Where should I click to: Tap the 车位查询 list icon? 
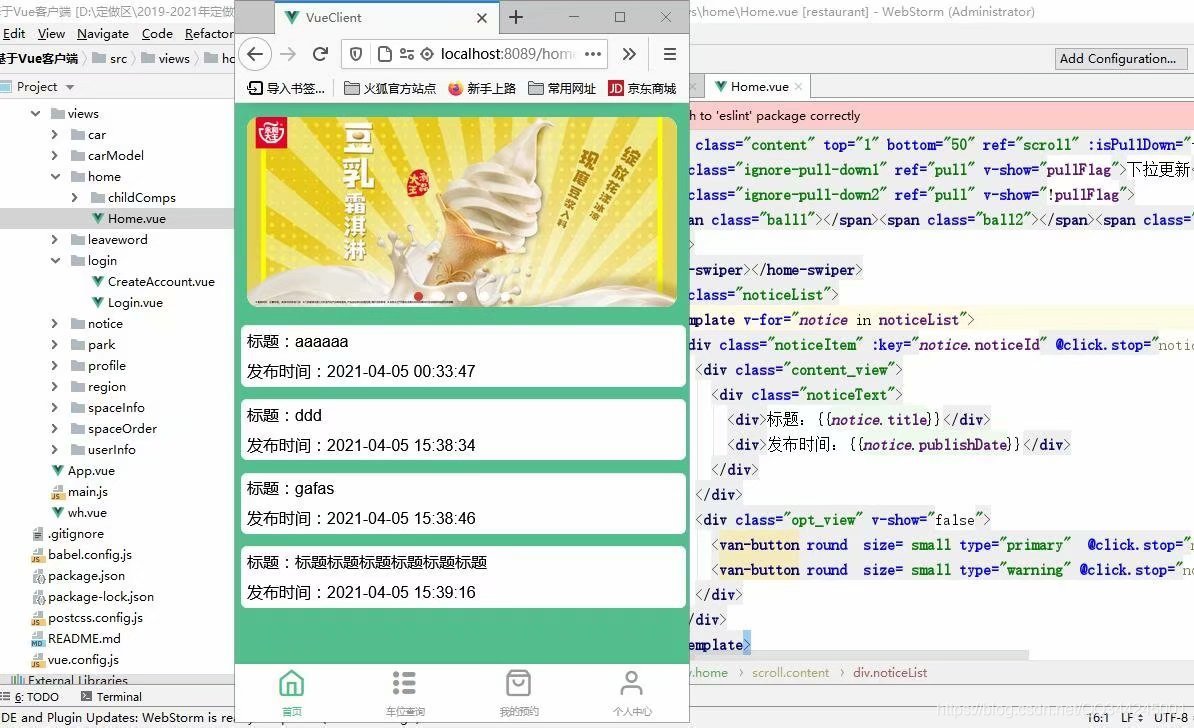click(404, 684)
